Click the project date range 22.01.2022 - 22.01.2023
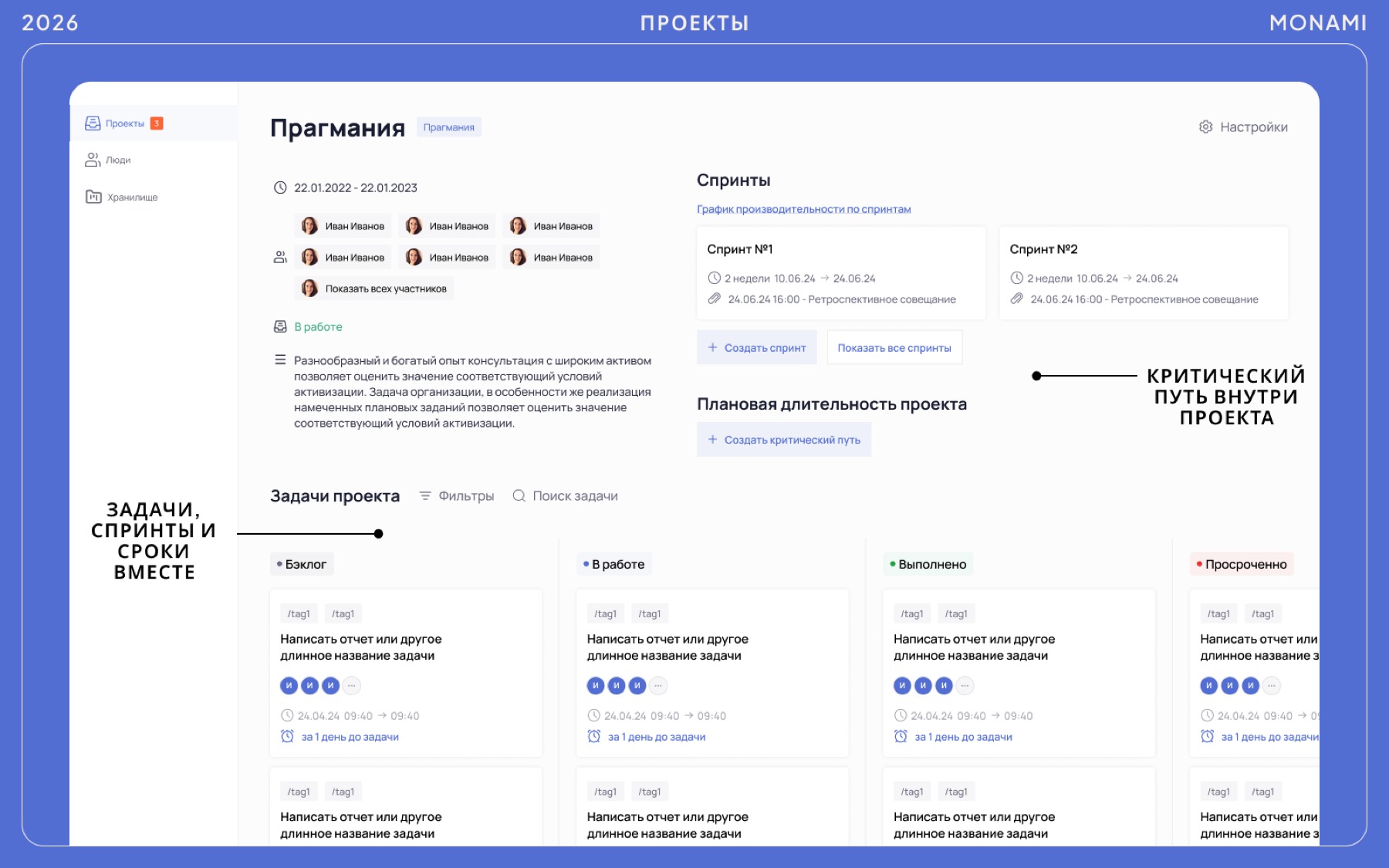The height and width of the screenshot is (868, 1389). 356,187
